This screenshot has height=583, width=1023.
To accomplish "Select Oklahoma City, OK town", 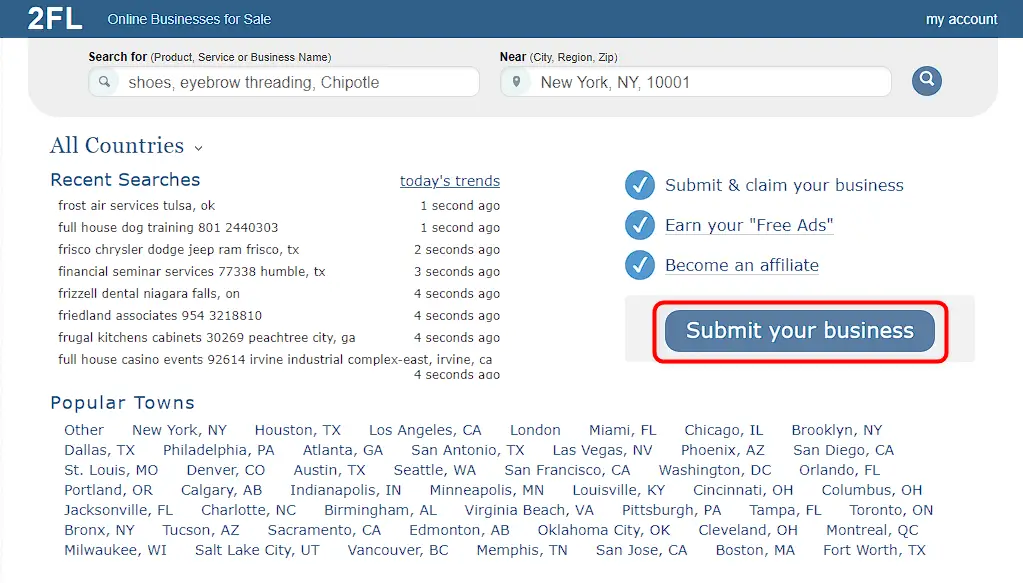I will [603, 530].
